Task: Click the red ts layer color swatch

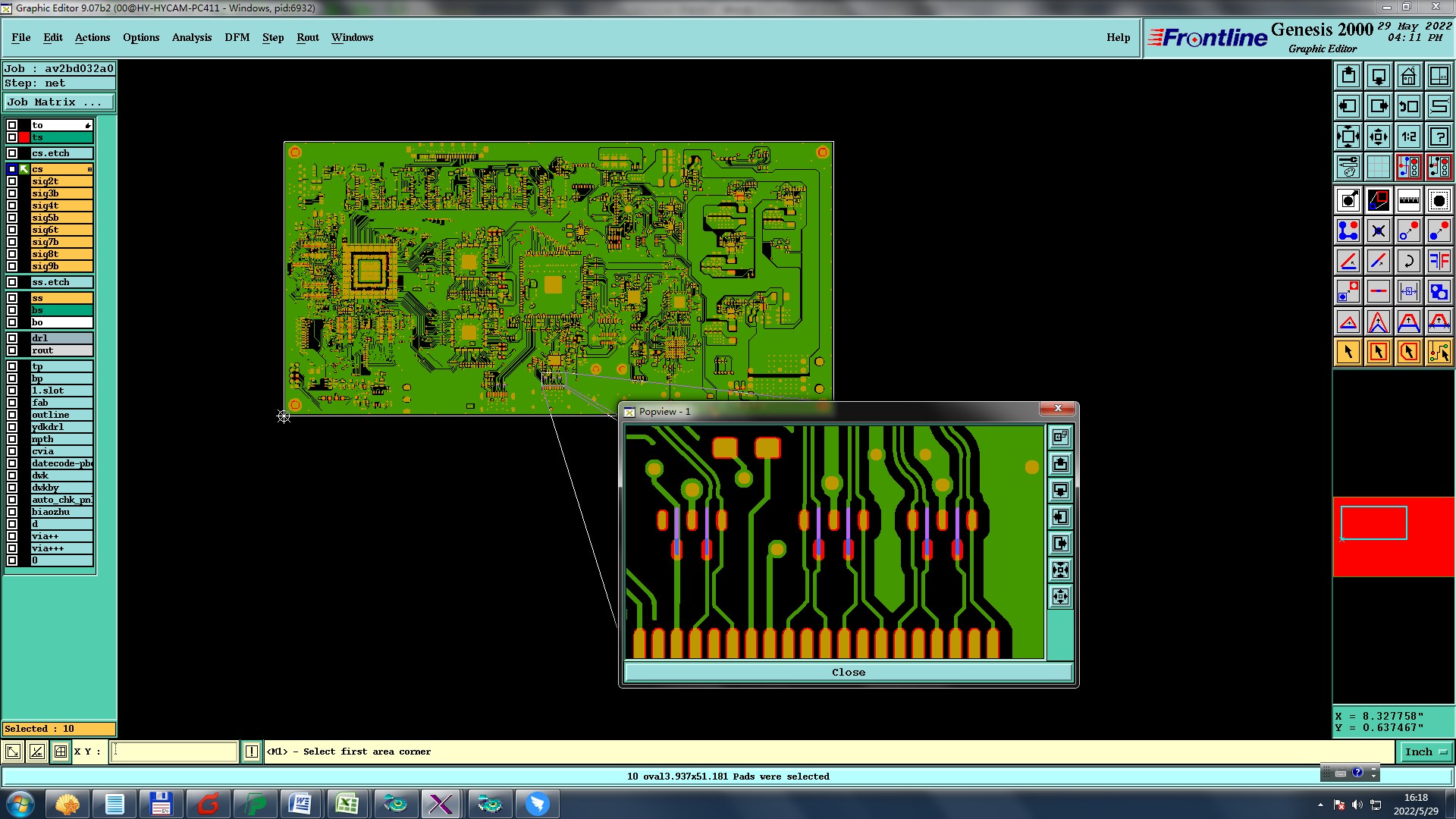Action: 24,137
